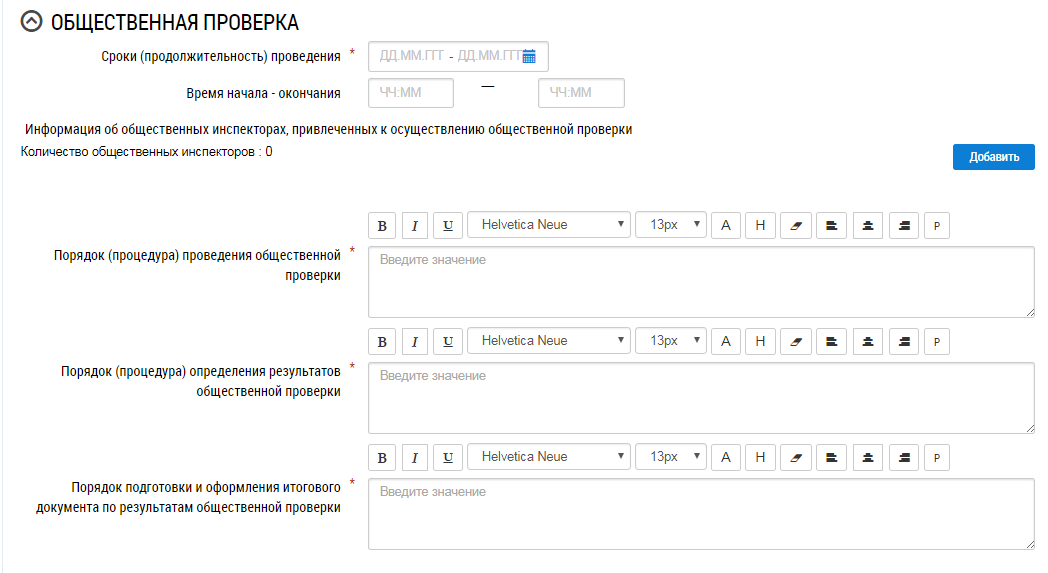Center align text in определения результатов toolbar
1048x573 pixels.
pyautogui.click(x=867, y=341)
